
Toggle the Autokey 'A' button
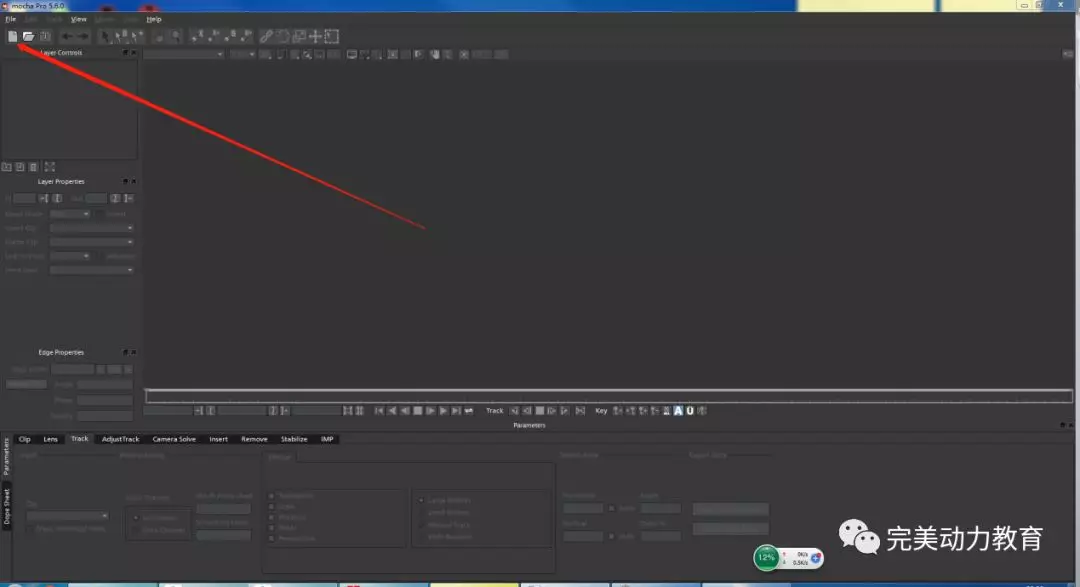coord(677,410)
